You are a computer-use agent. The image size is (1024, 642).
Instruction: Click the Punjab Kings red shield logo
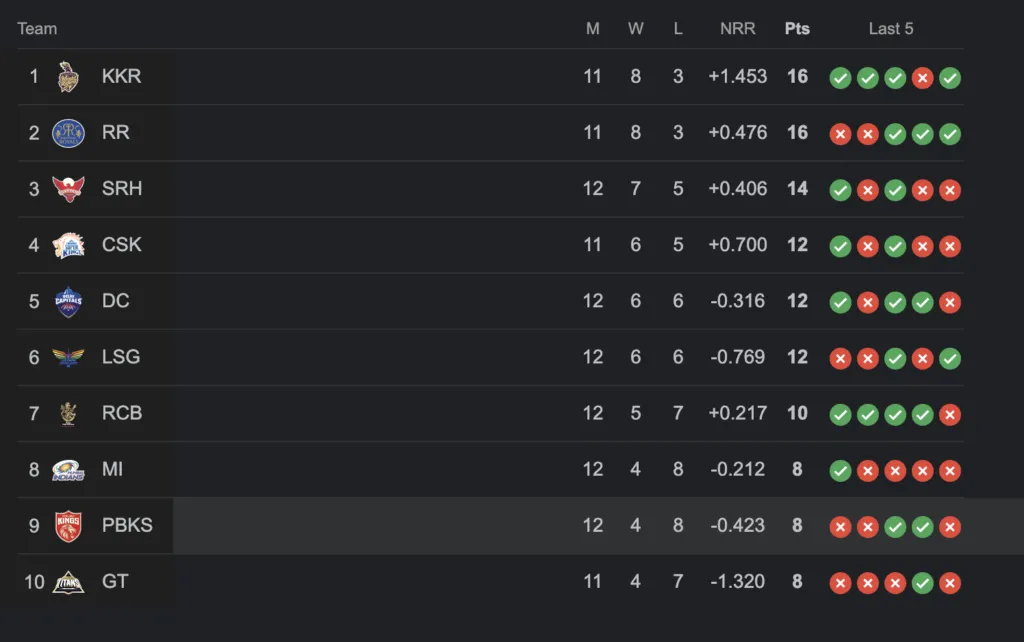tap(68, 526)
